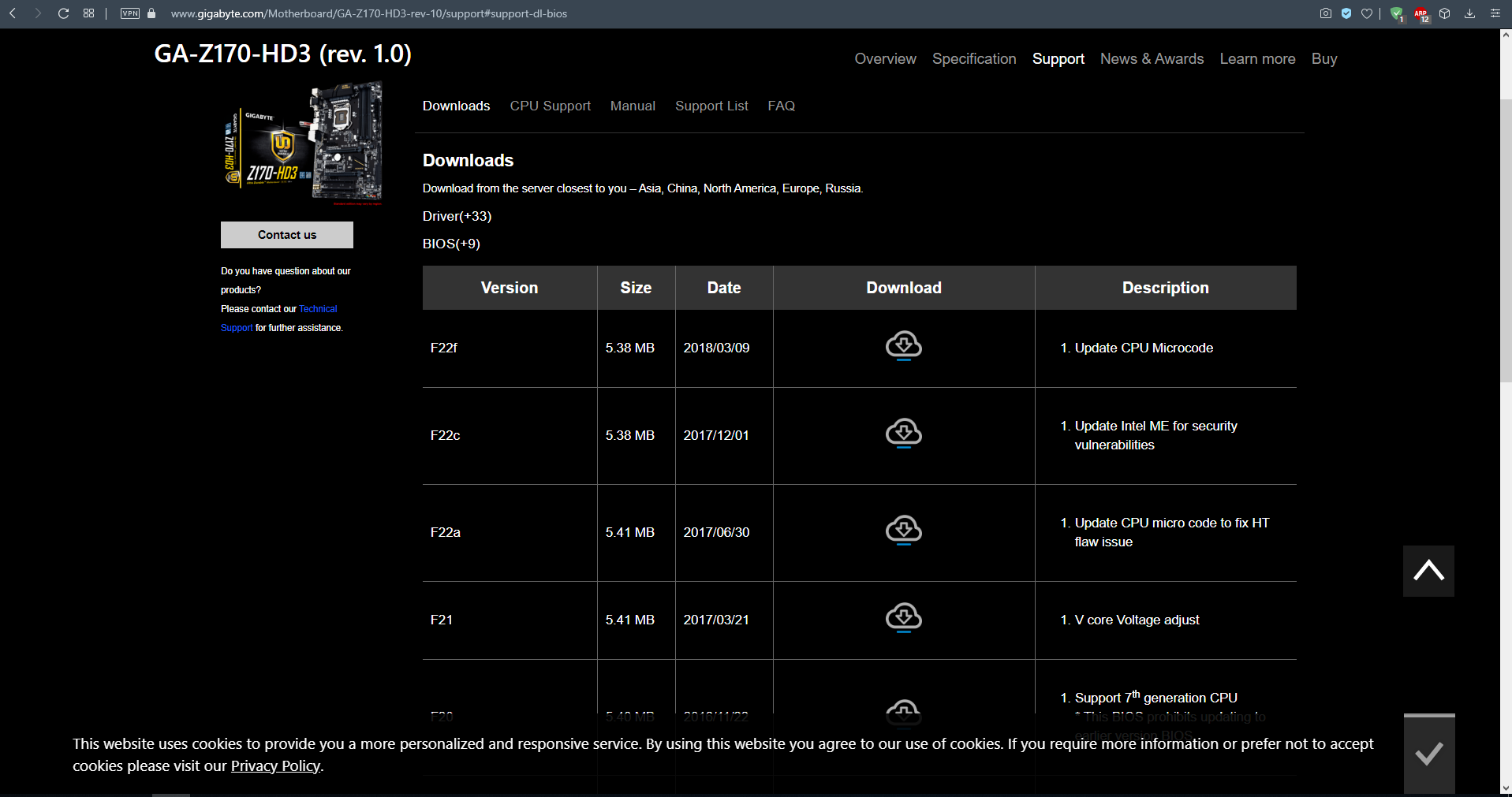
Task: Click the date 2017/03/21
Action: coord(716,620)
